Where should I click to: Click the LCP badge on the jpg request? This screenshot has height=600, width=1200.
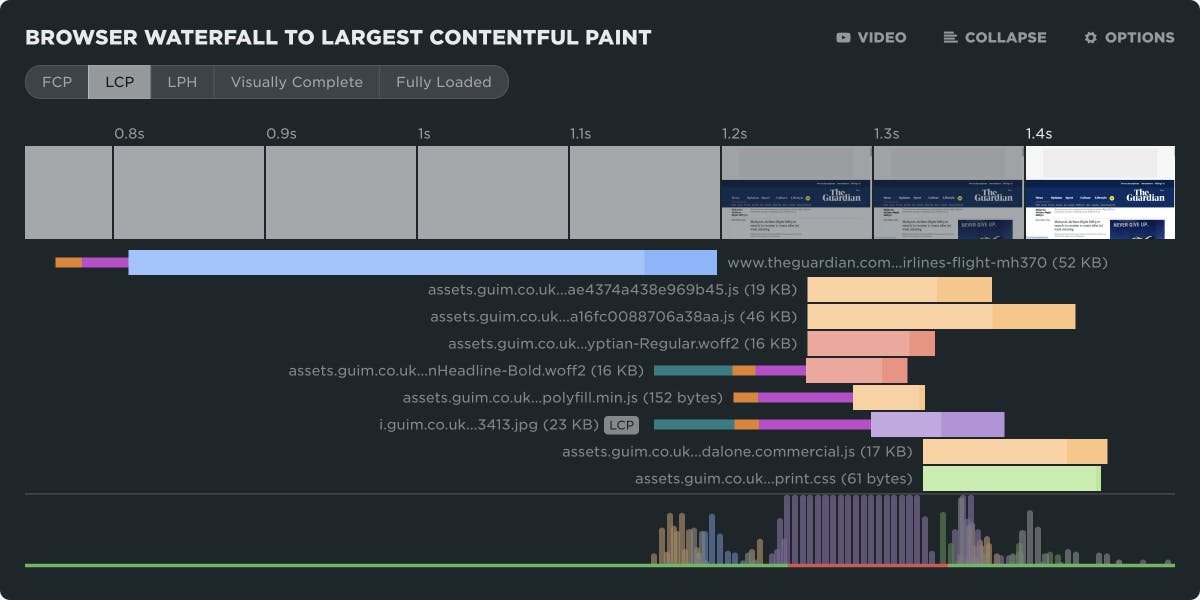coord(622,425)
